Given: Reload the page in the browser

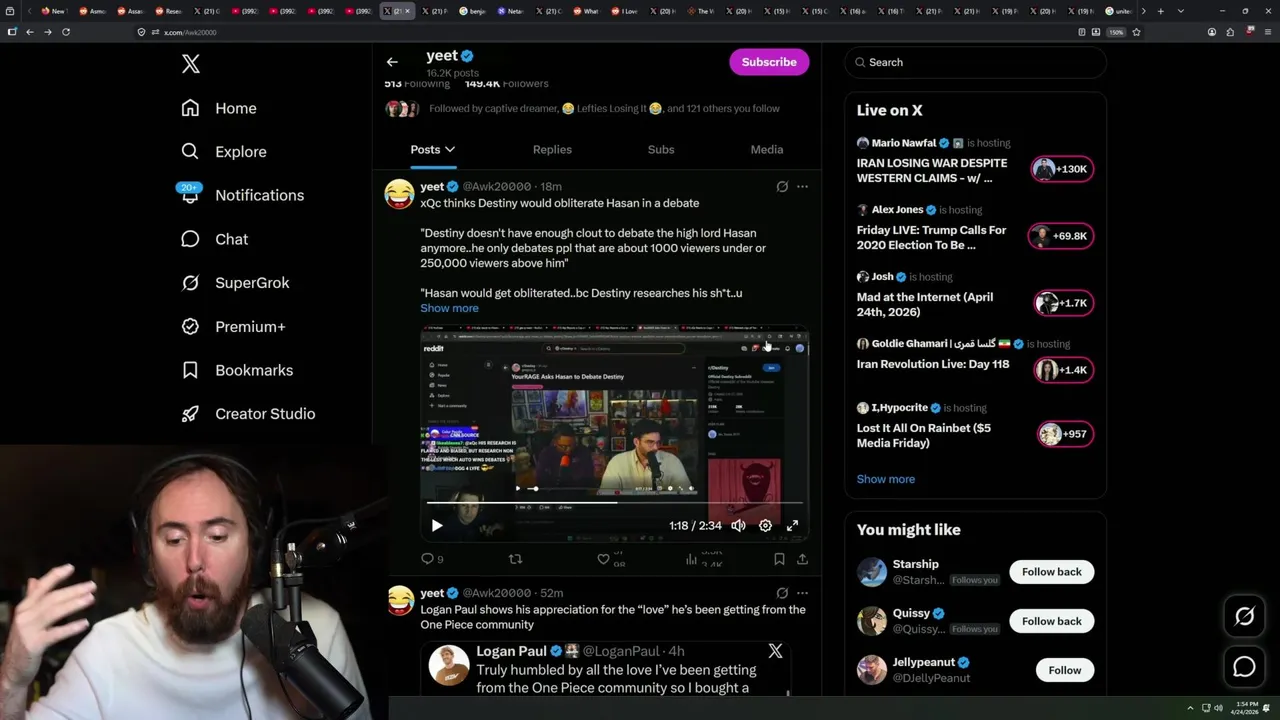Looking at the screenshot, I should click(x=66, y=32).
